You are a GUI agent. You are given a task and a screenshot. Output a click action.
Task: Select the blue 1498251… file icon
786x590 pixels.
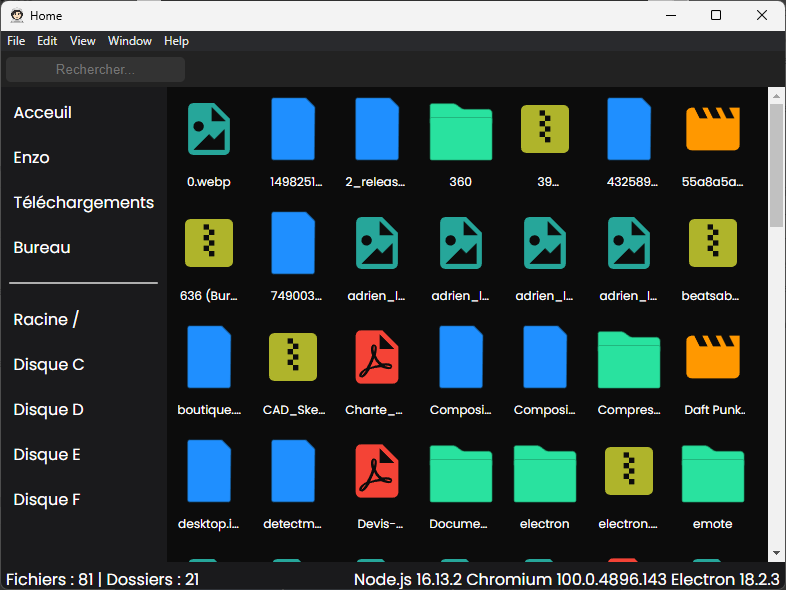click(293, 129)
